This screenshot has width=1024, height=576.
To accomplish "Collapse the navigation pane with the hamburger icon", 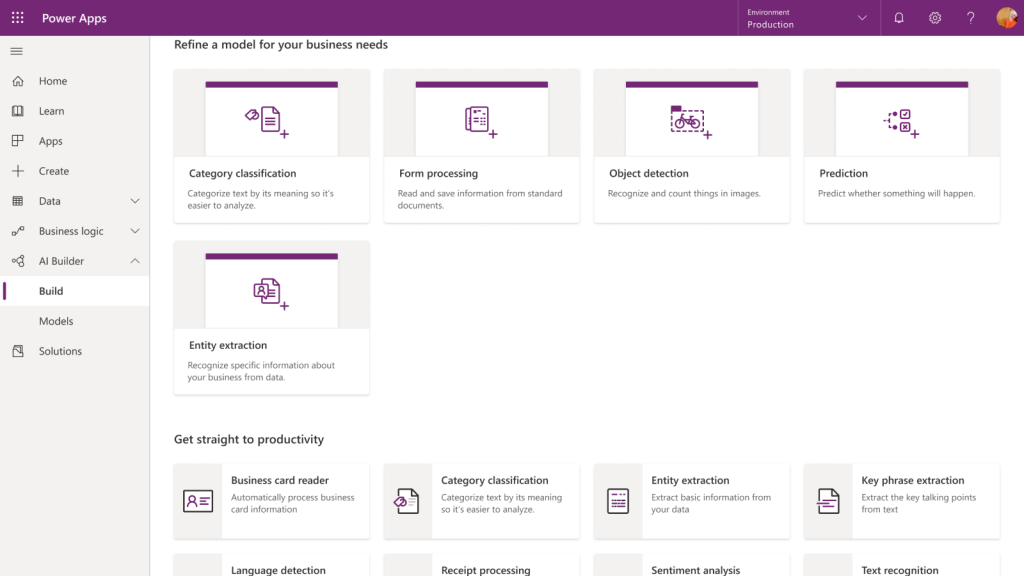I will pyautogui.click(x=15, y=51).
